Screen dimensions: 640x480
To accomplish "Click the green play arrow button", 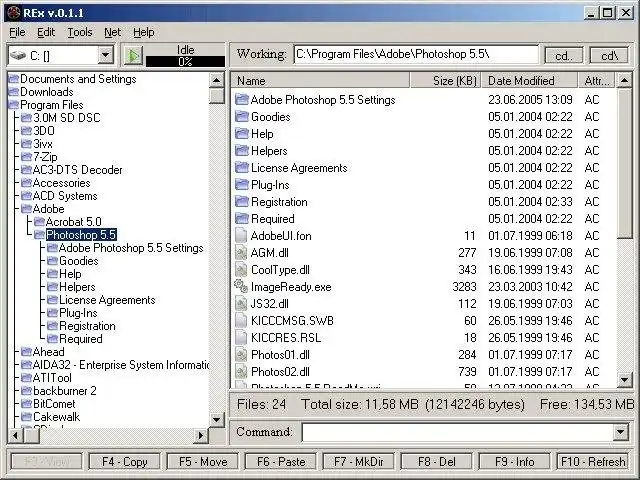I will click(133, 56).
